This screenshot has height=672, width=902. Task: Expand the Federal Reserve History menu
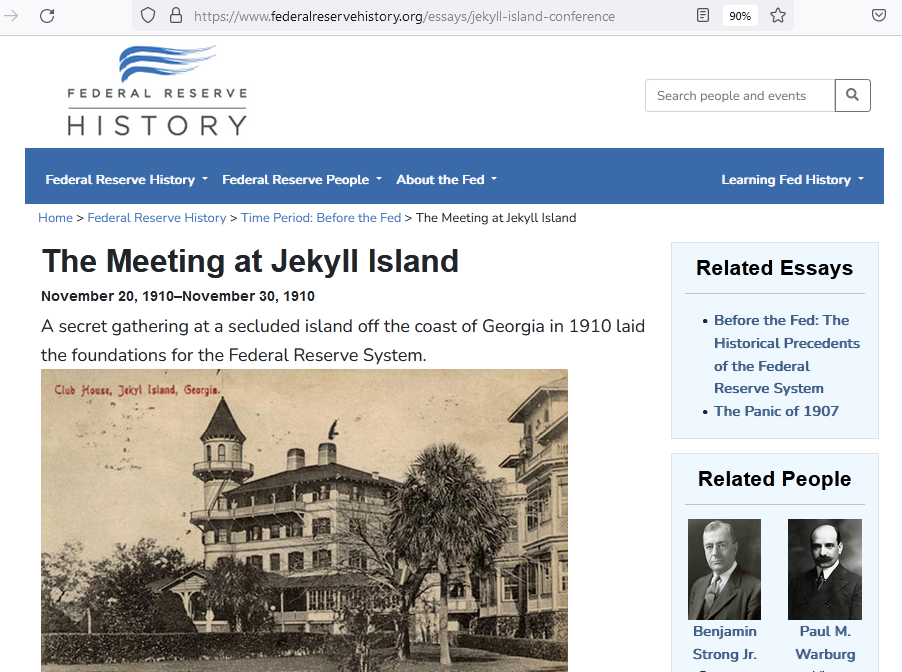point(126,180)
